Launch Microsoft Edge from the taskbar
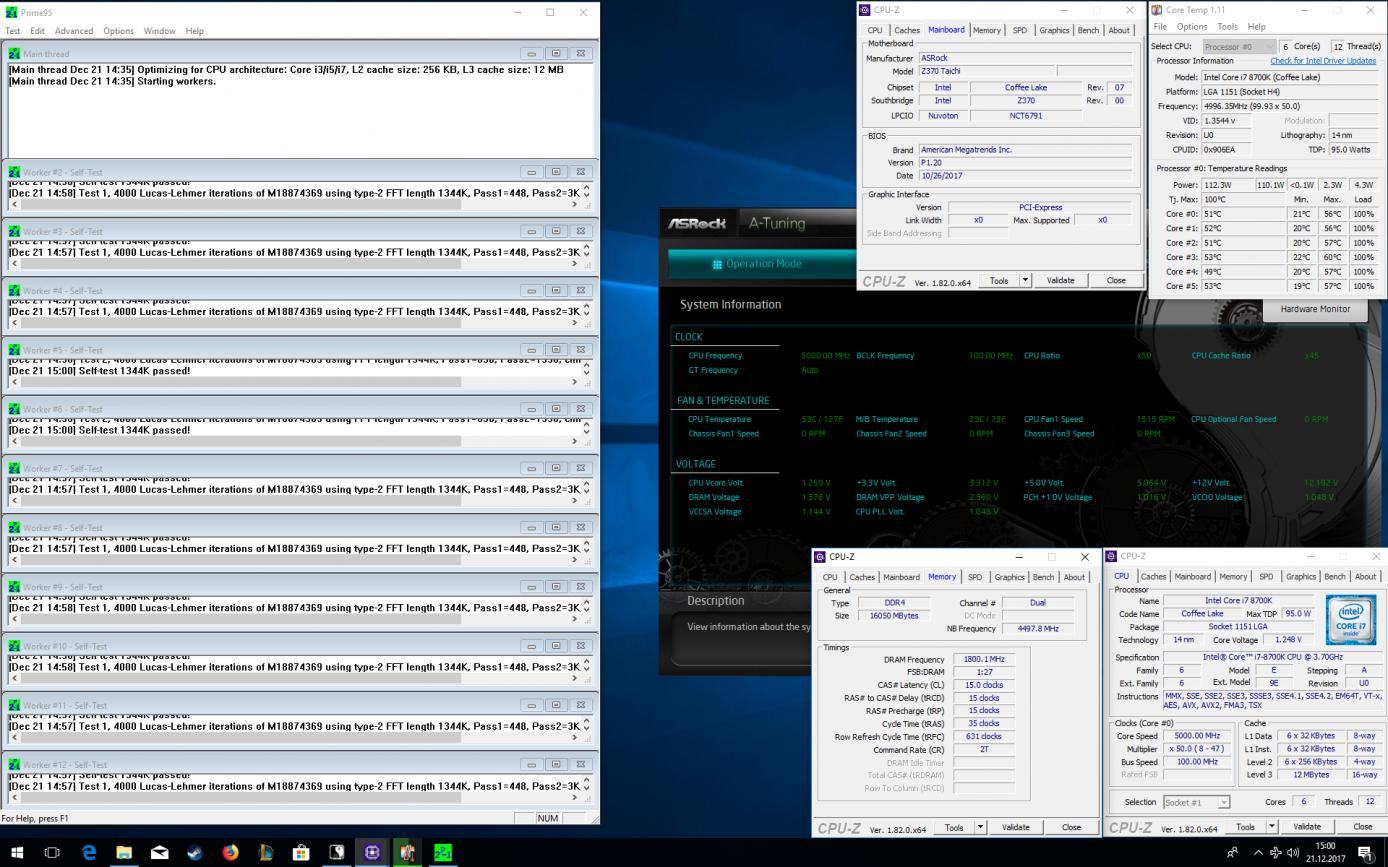Screen dimensions: 1388x867 (x=89, y=852)
